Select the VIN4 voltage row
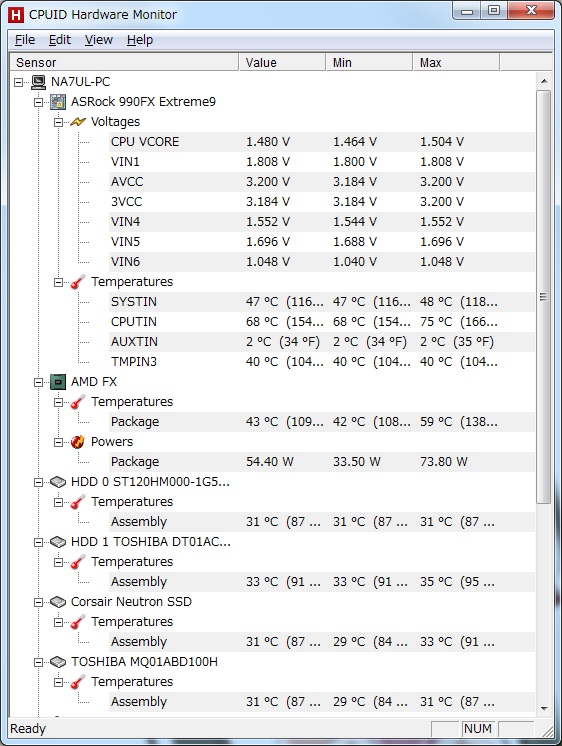Screen dimensions: 562x746 [x=322, y=222]
